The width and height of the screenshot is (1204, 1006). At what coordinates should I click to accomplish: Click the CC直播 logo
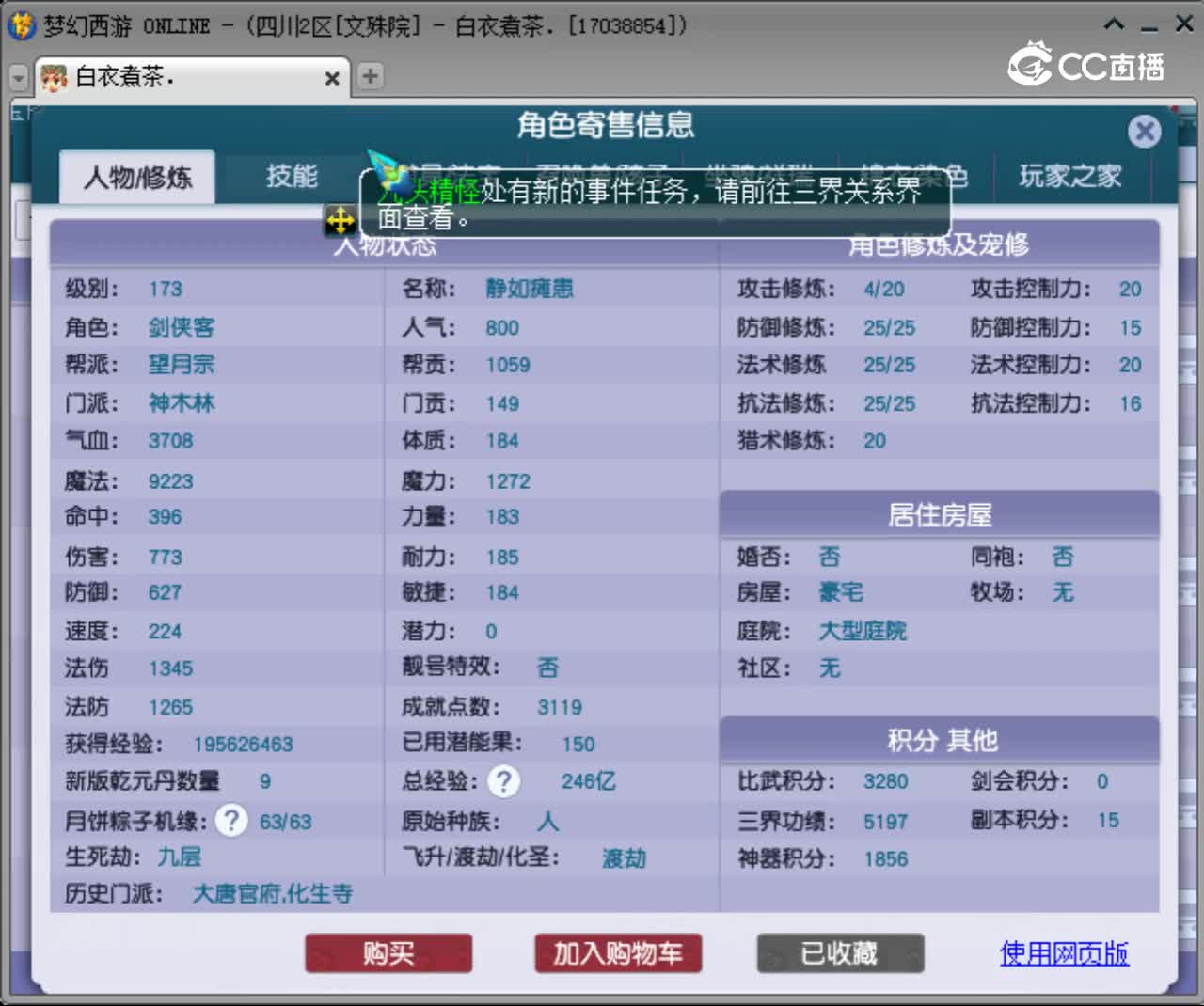click(1086, 64)
